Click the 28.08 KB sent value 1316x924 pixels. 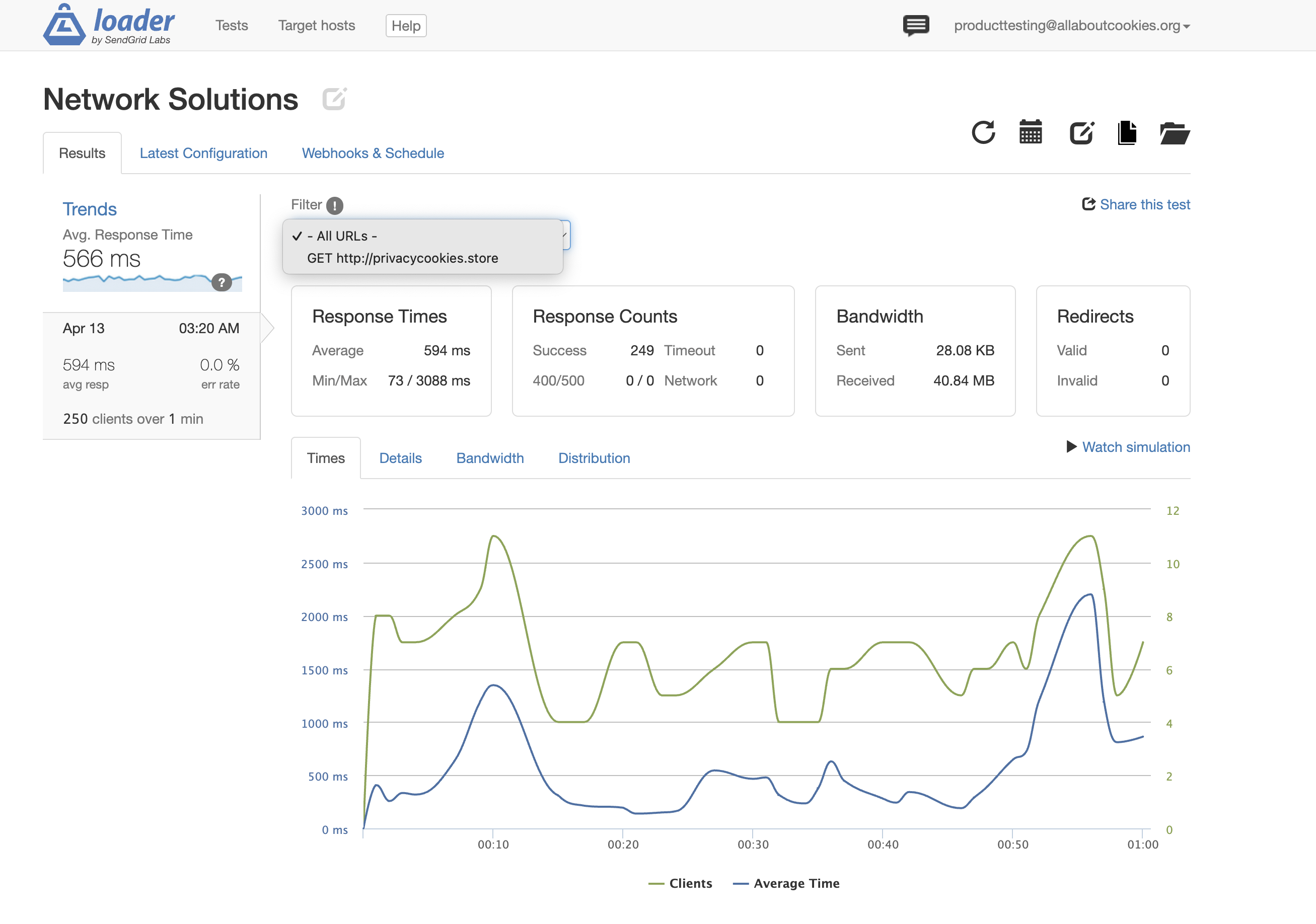(965, 350)
